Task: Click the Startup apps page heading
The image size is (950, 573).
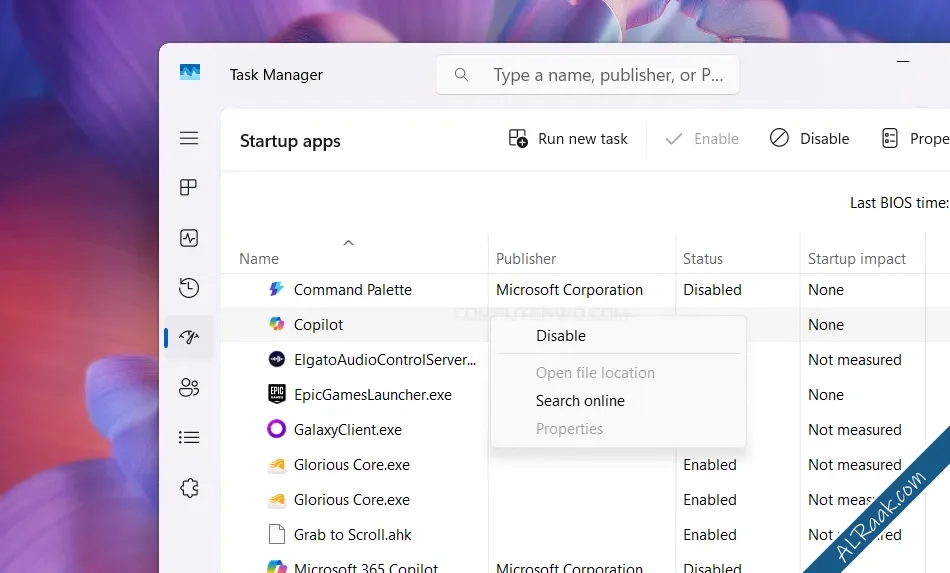Action: tap(290, 141)
